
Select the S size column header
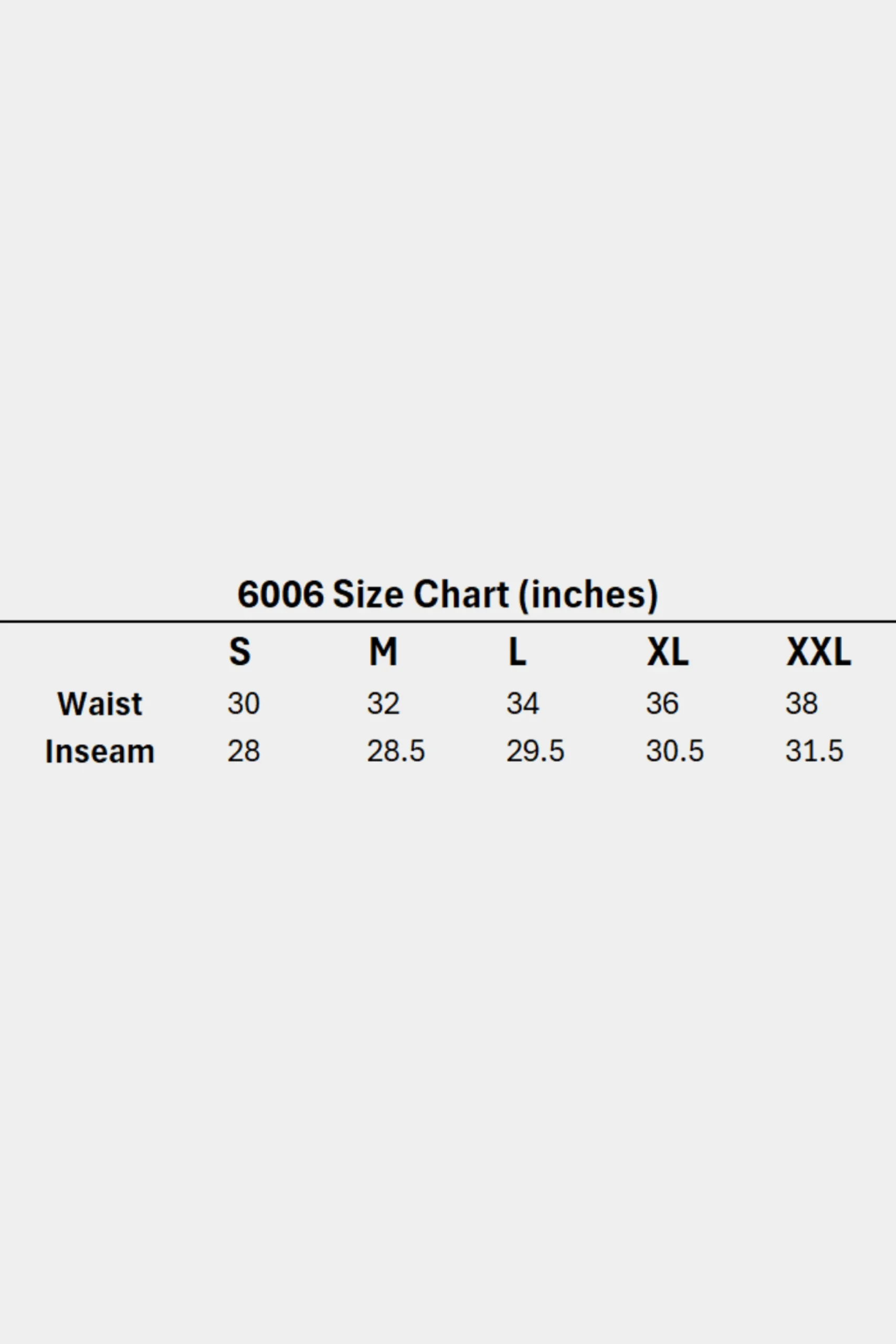coord(240,652)
